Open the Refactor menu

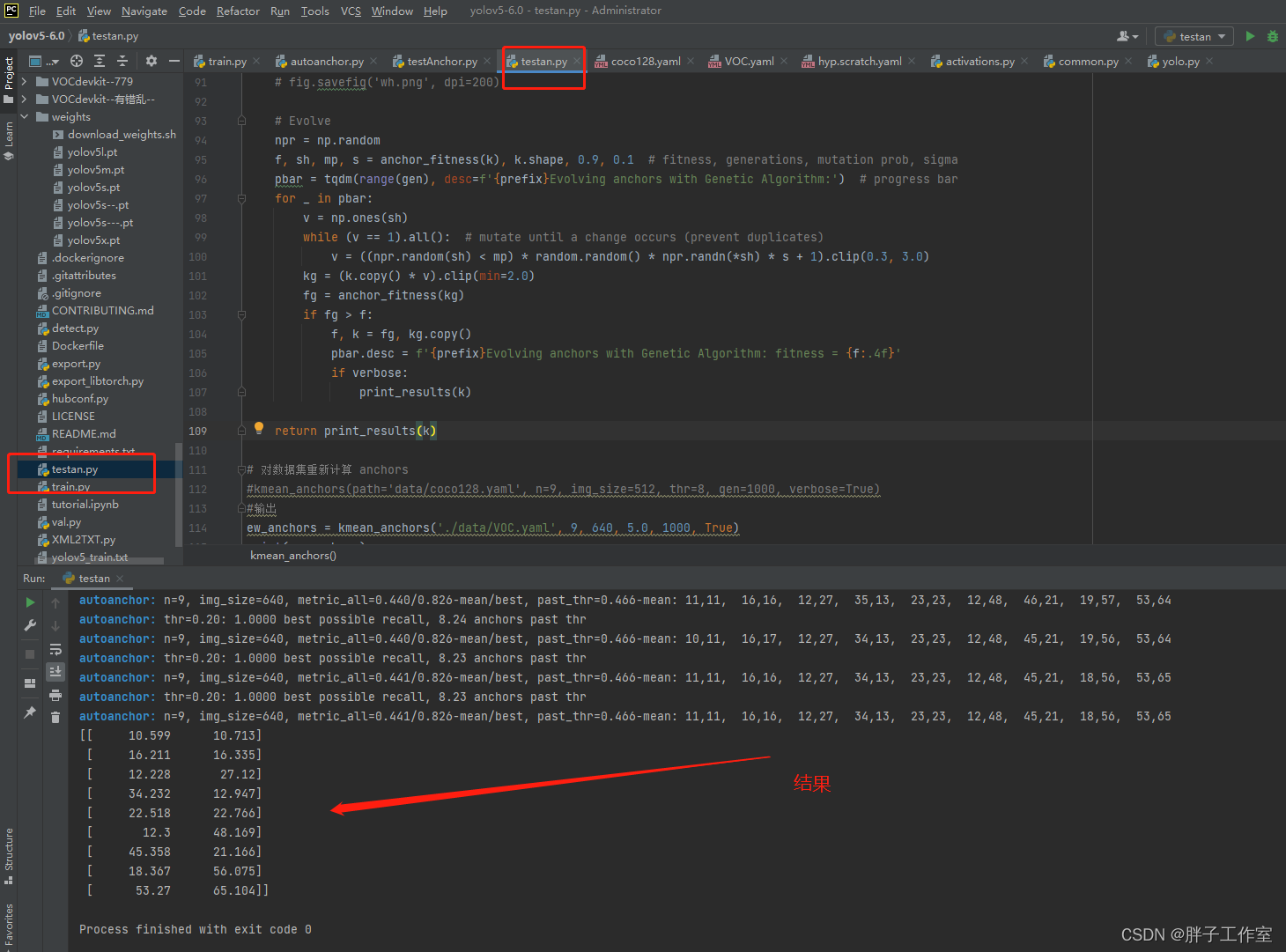click(x=238, y=11)
